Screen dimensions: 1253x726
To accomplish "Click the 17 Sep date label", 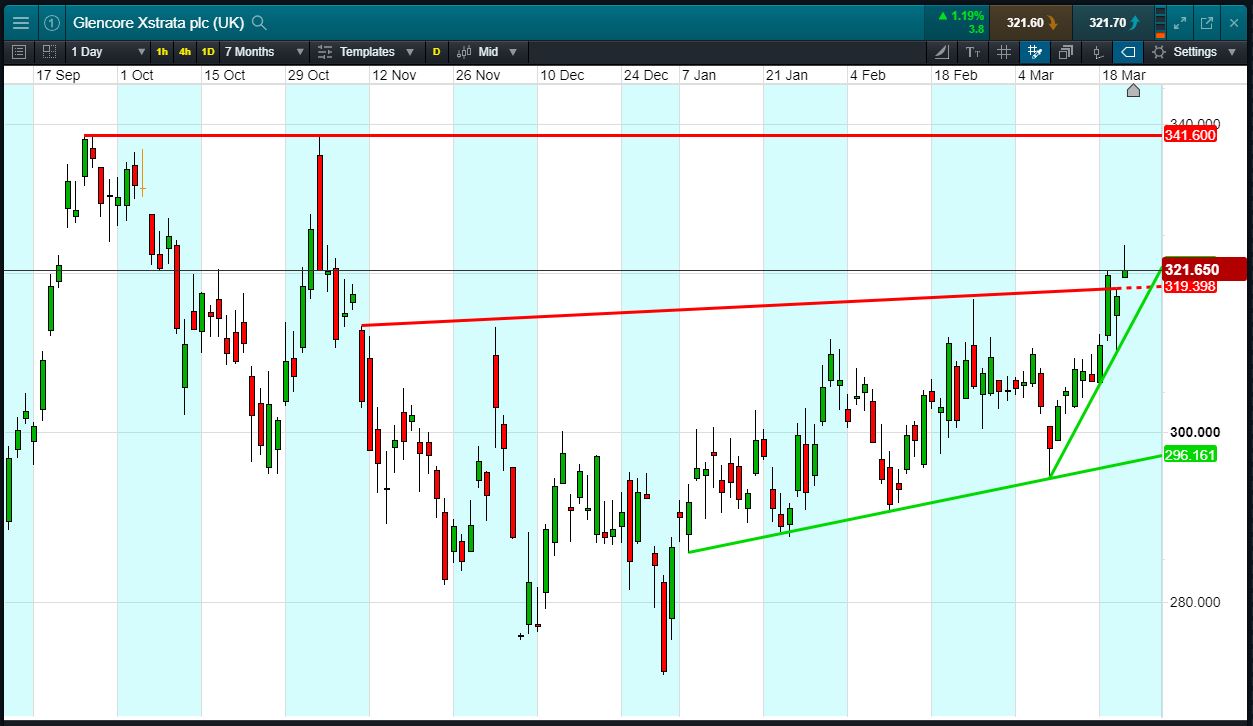I will tap(59, 75).
